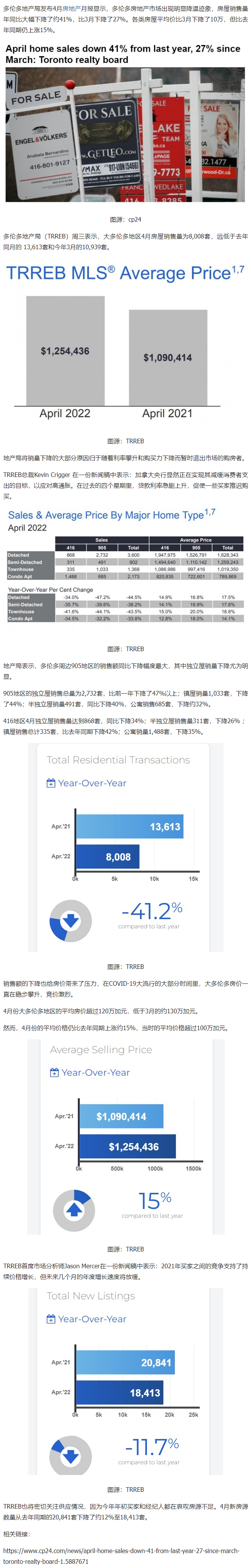Open the cp24.com source URL at the bottom
This screenshot has width=251, height=1568.
[121, 1557]
